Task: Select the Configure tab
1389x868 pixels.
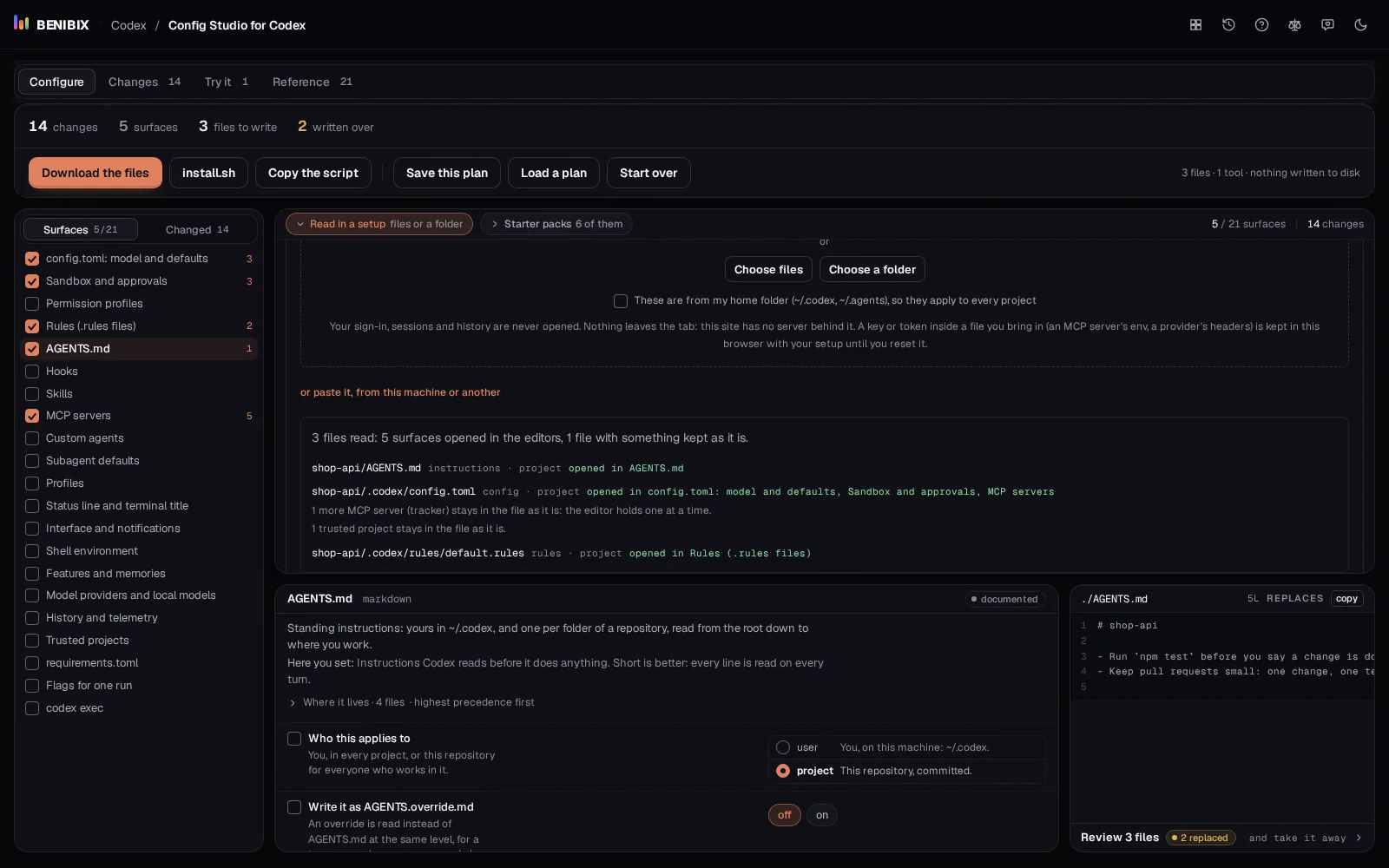Action: 56,82
